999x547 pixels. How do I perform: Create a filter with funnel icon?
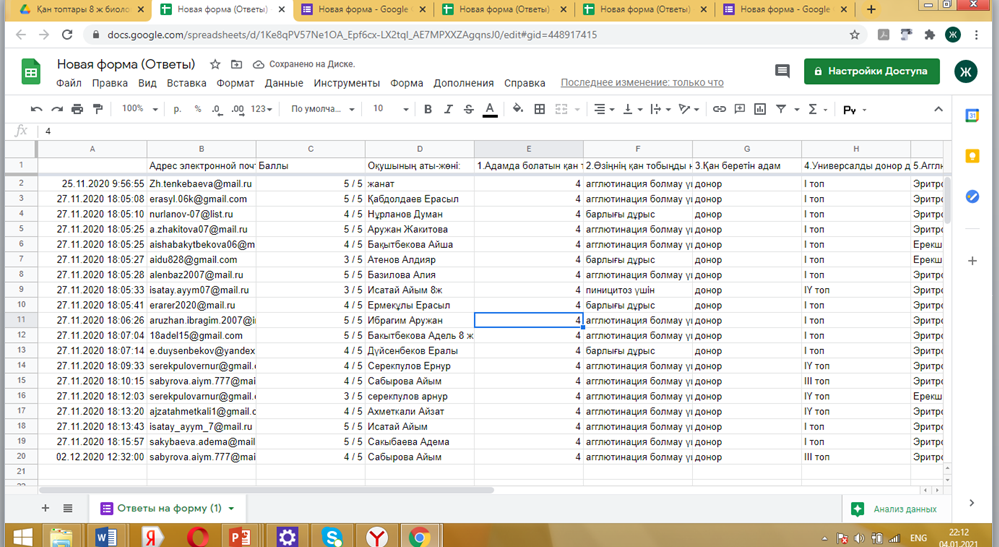(x=780, y=110)
